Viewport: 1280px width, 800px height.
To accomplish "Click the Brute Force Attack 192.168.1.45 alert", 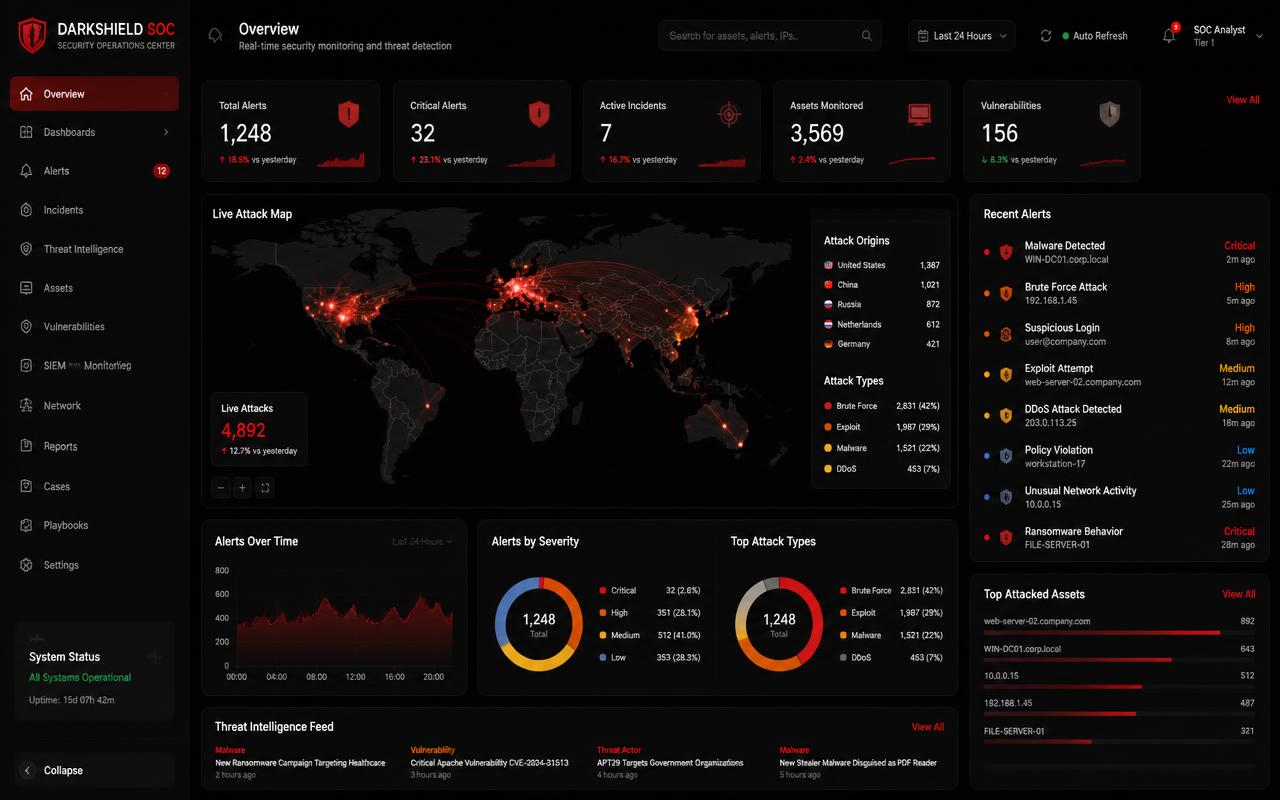I will point(1119,293).
